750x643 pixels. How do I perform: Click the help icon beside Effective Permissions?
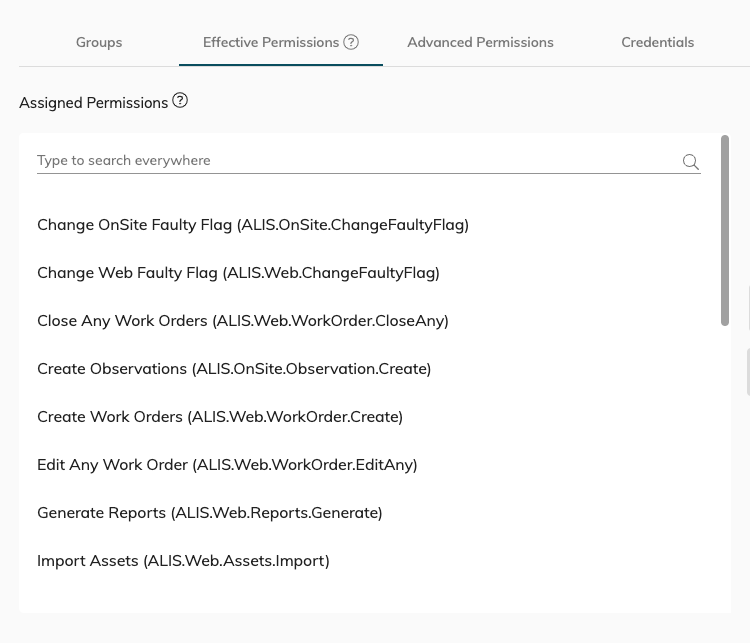coord(351,42)
